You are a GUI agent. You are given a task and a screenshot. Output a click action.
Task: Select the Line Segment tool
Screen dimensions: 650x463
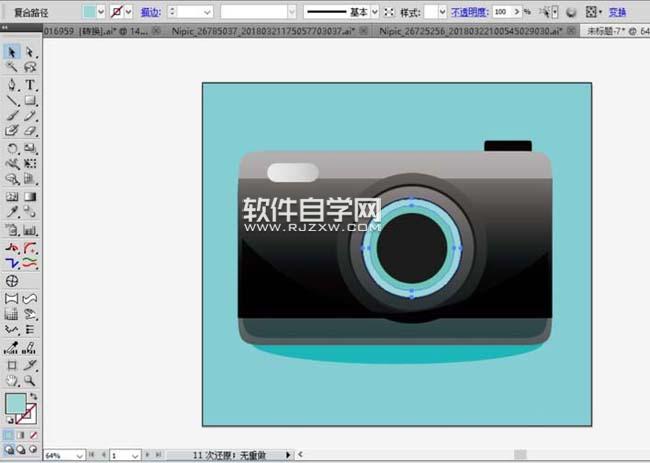point(11,100)
